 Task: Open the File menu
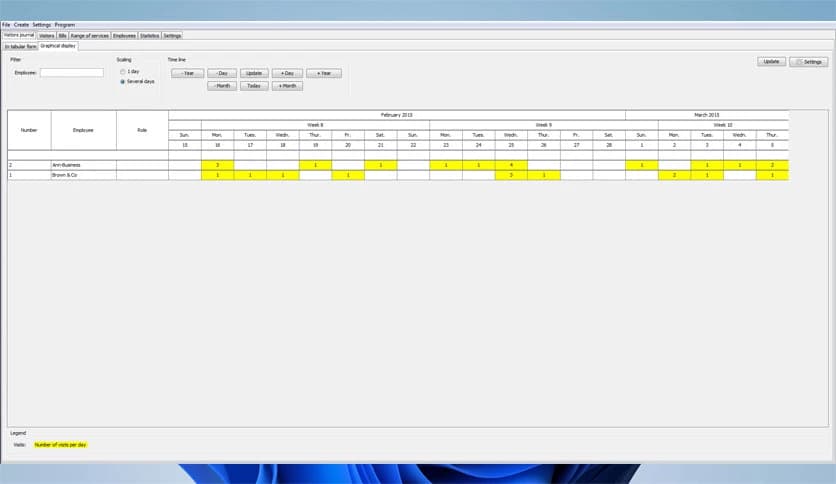pos(6,25)
